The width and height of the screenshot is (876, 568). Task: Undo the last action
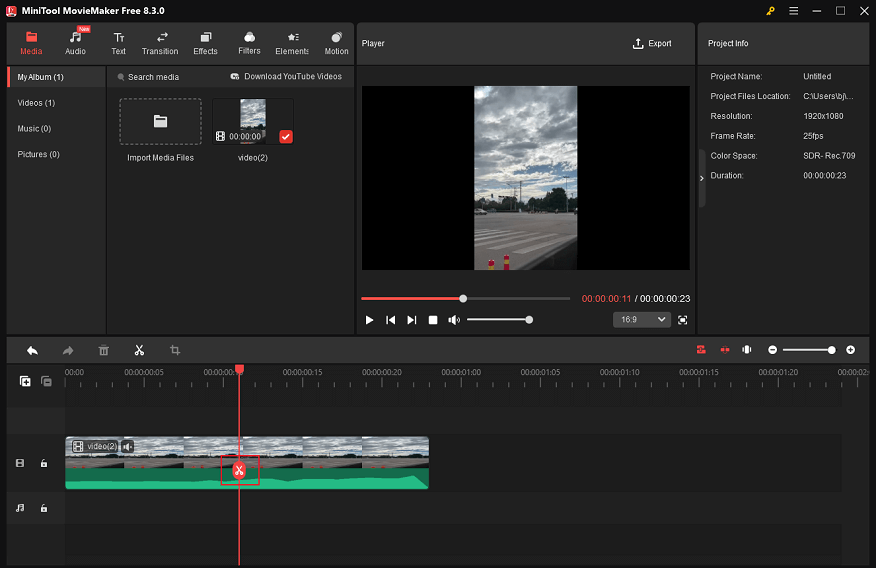(32, 350)
